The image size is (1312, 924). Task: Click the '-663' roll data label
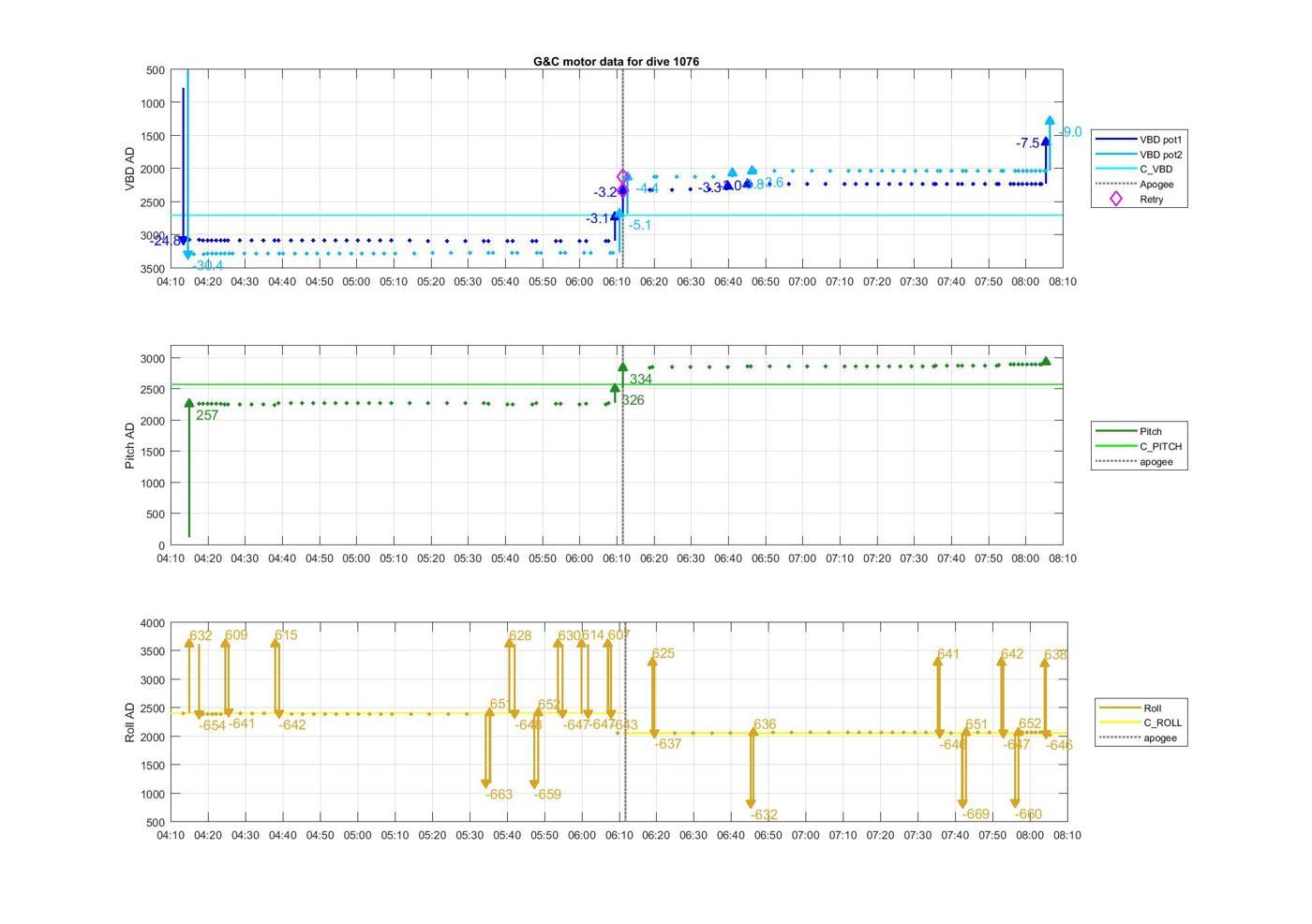coord(499,795)
